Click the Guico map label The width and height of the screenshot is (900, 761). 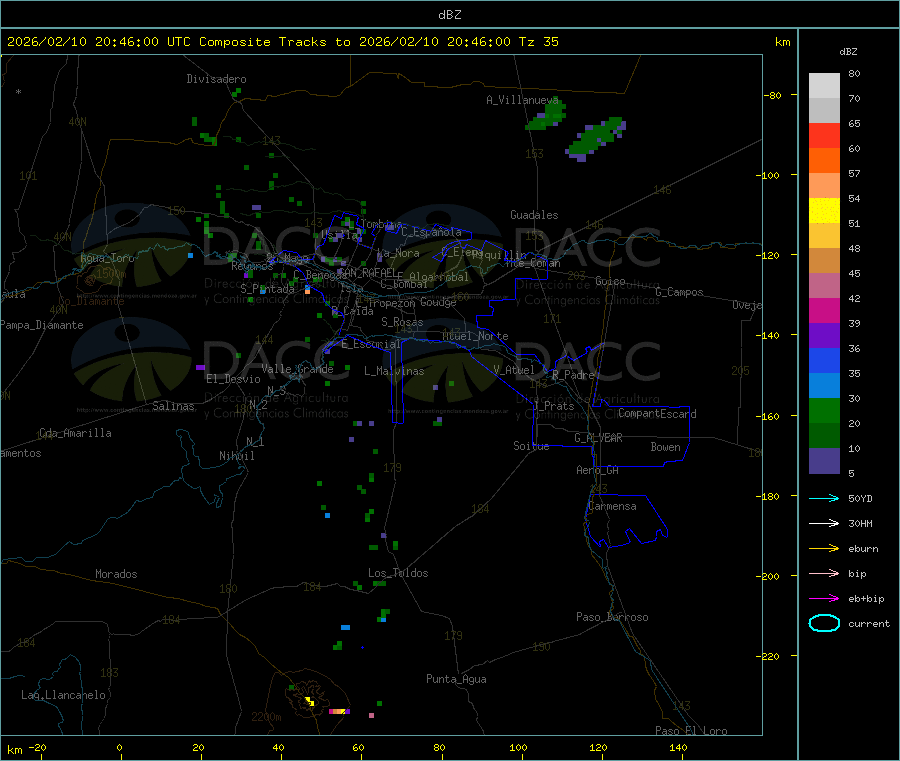click(x=610, y=281)
